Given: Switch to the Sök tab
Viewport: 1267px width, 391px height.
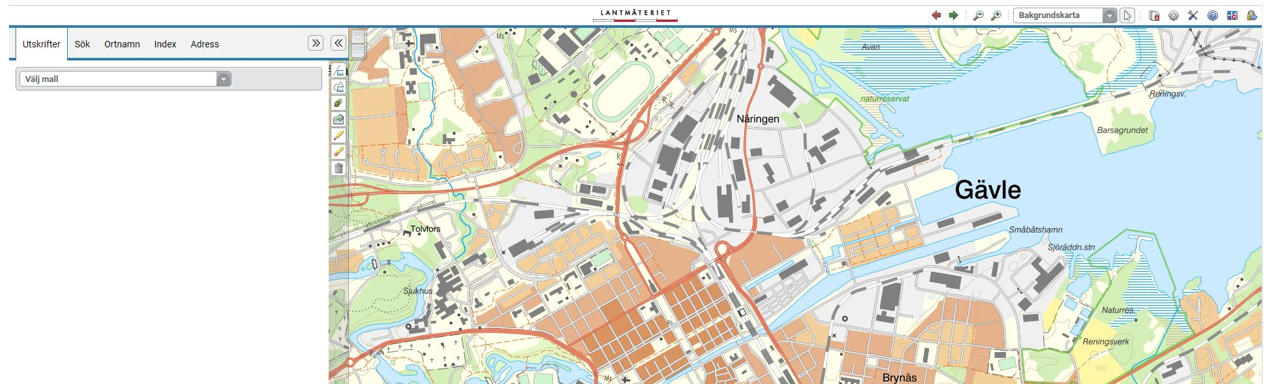Looking at the screenshot, I should 82,44.
